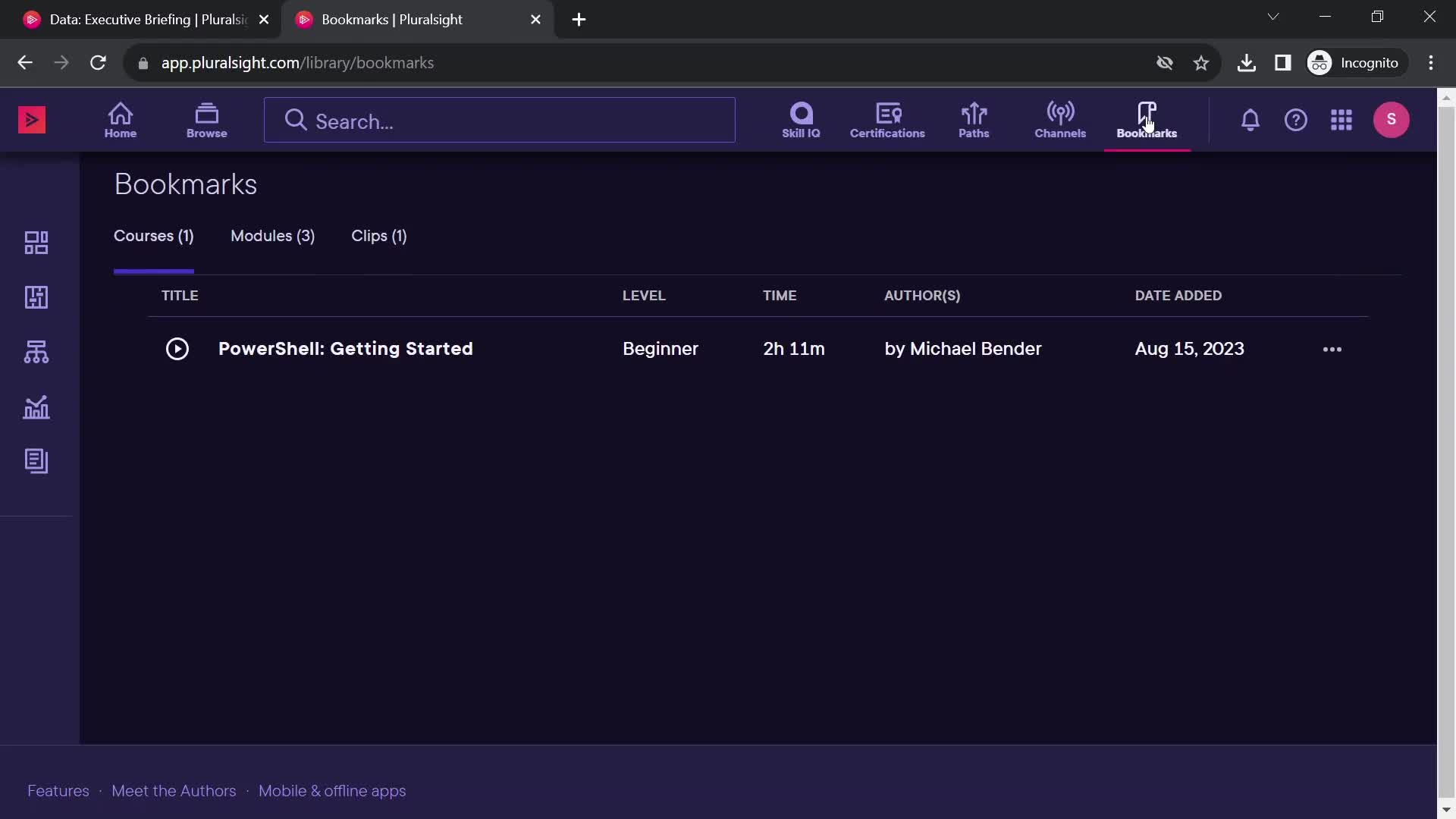1456x819 pixels.
Task: Click Meet the Authors footer link
Action: [x=173, y=790]
